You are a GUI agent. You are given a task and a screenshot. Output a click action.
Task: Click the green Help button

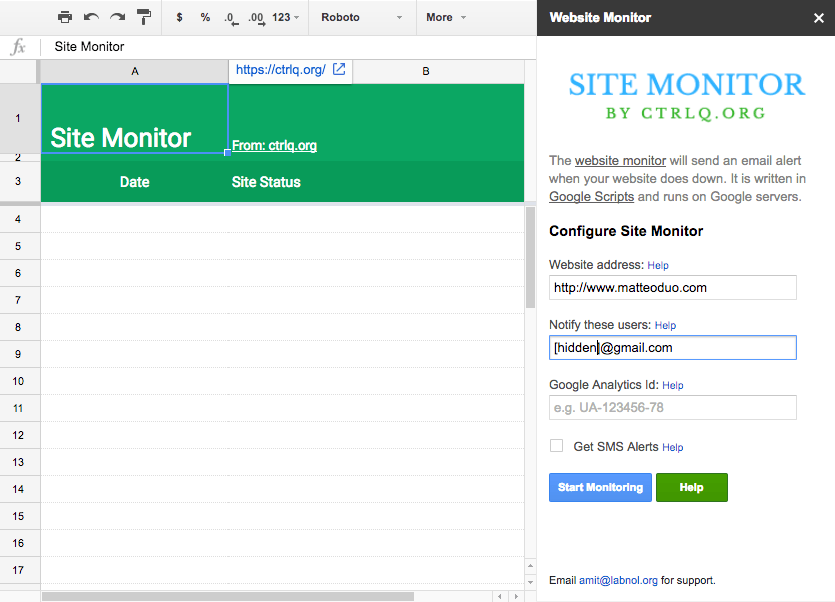tap(692, 487)
